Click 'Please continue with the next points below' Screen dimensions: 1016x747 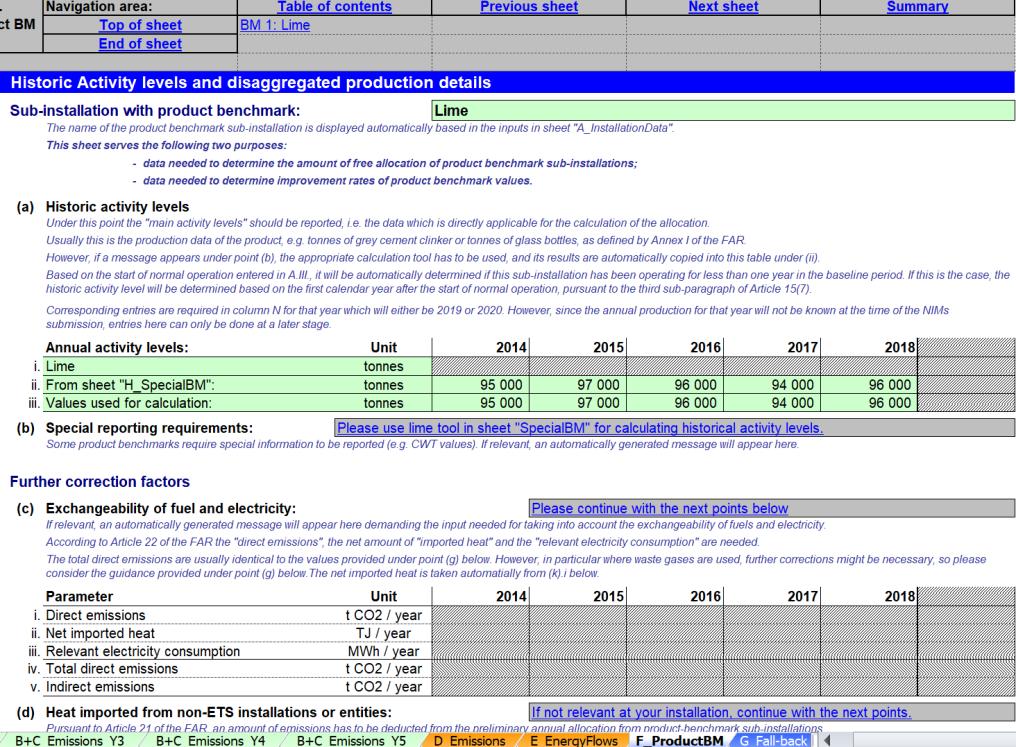click(x=660, y=509)
